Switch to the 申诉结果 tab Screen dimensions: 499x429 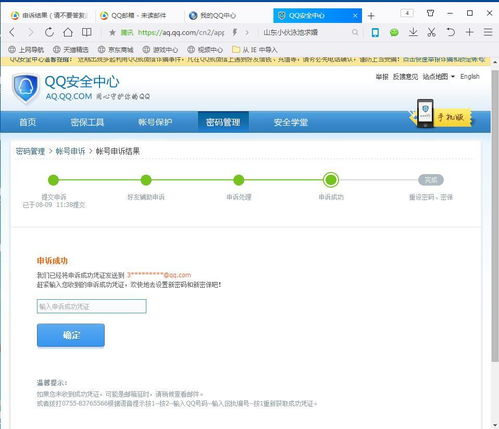(49, 15)
